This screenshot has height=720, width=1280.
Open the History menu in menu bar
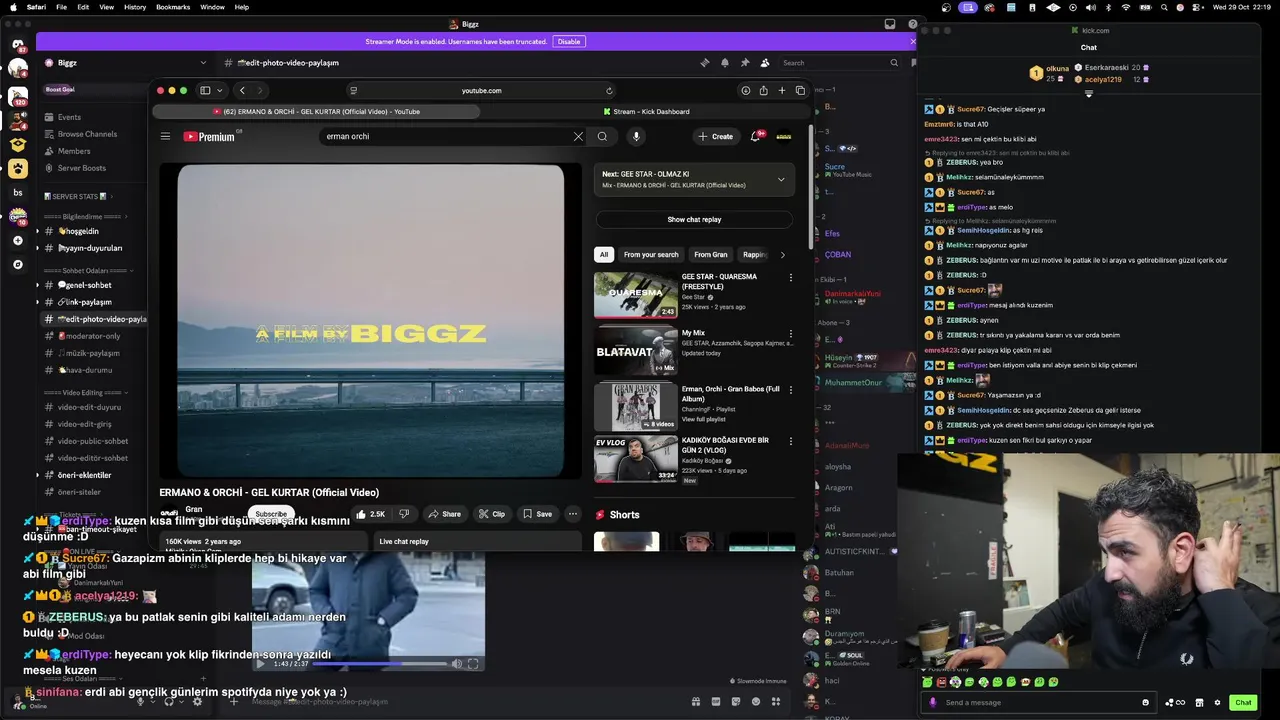(x=135, y=7)
